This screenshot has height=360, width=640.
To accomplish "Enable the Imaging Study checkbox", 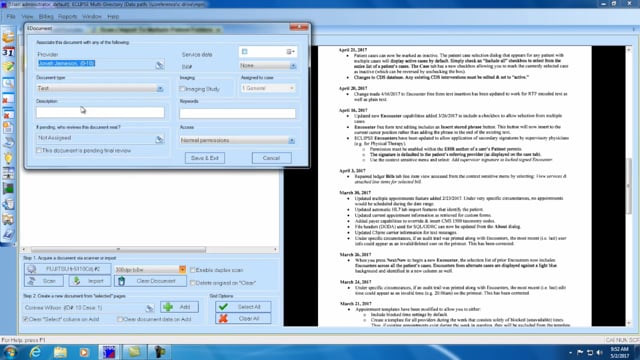I will point(182,89).
